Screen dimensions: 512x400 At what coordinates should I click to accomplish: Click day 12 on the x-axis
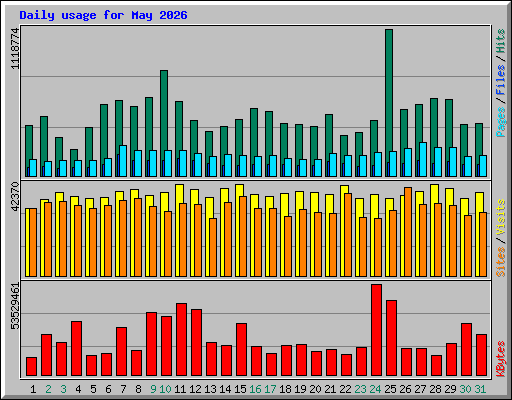(x=195, y=389)
